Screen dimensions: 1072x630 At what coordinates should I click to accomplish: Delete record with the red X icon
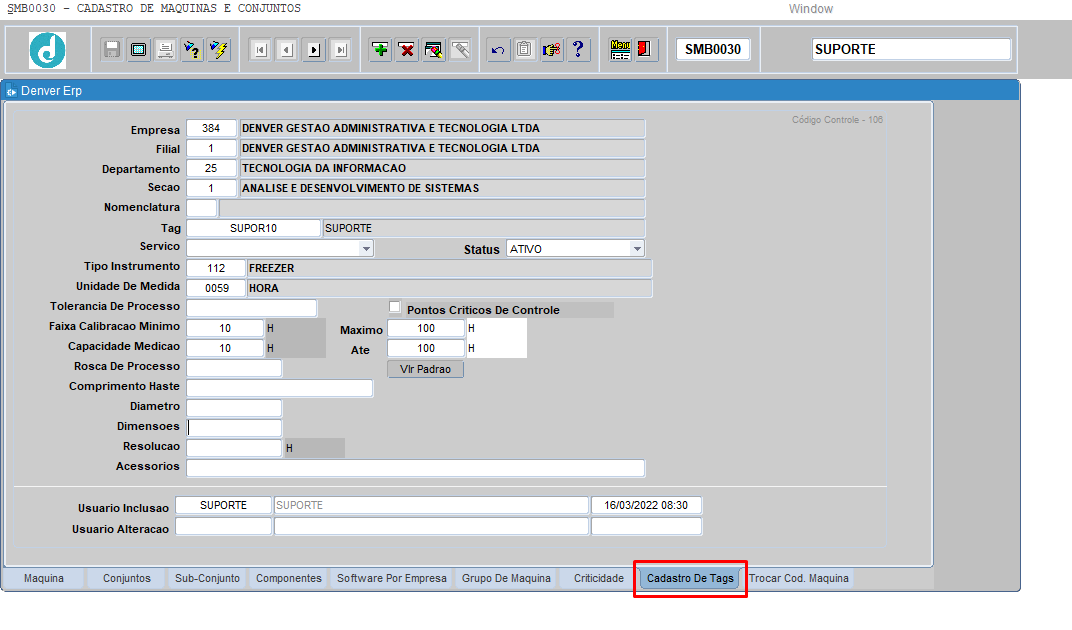pos(407,50)
